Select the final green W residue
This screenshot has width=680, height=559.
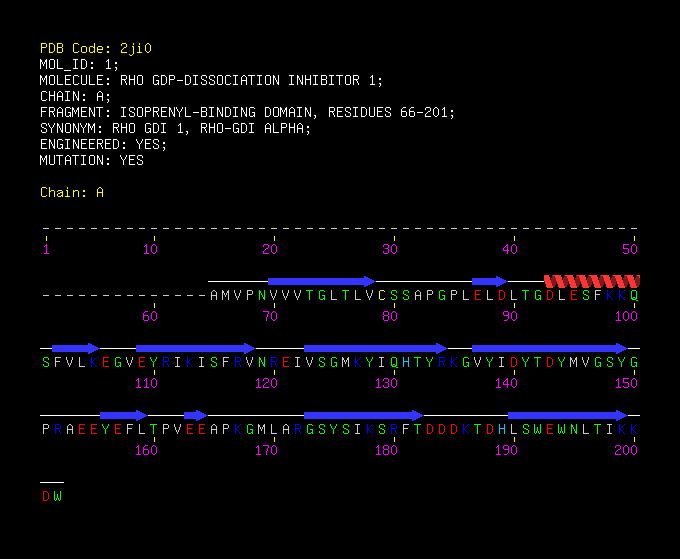pos(58,496)
